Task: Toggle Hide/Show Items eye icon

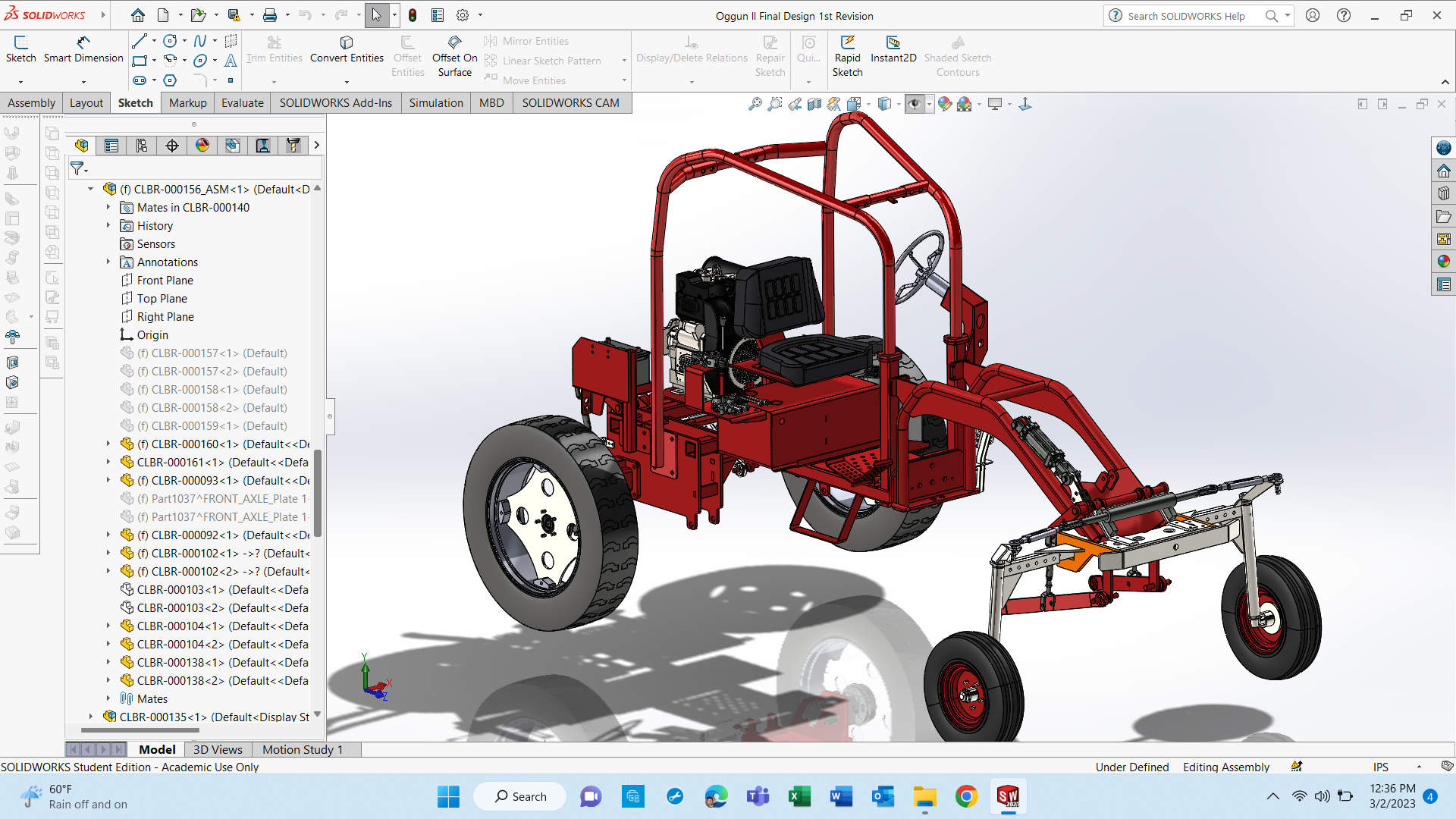Action: (x=915, y=104)
